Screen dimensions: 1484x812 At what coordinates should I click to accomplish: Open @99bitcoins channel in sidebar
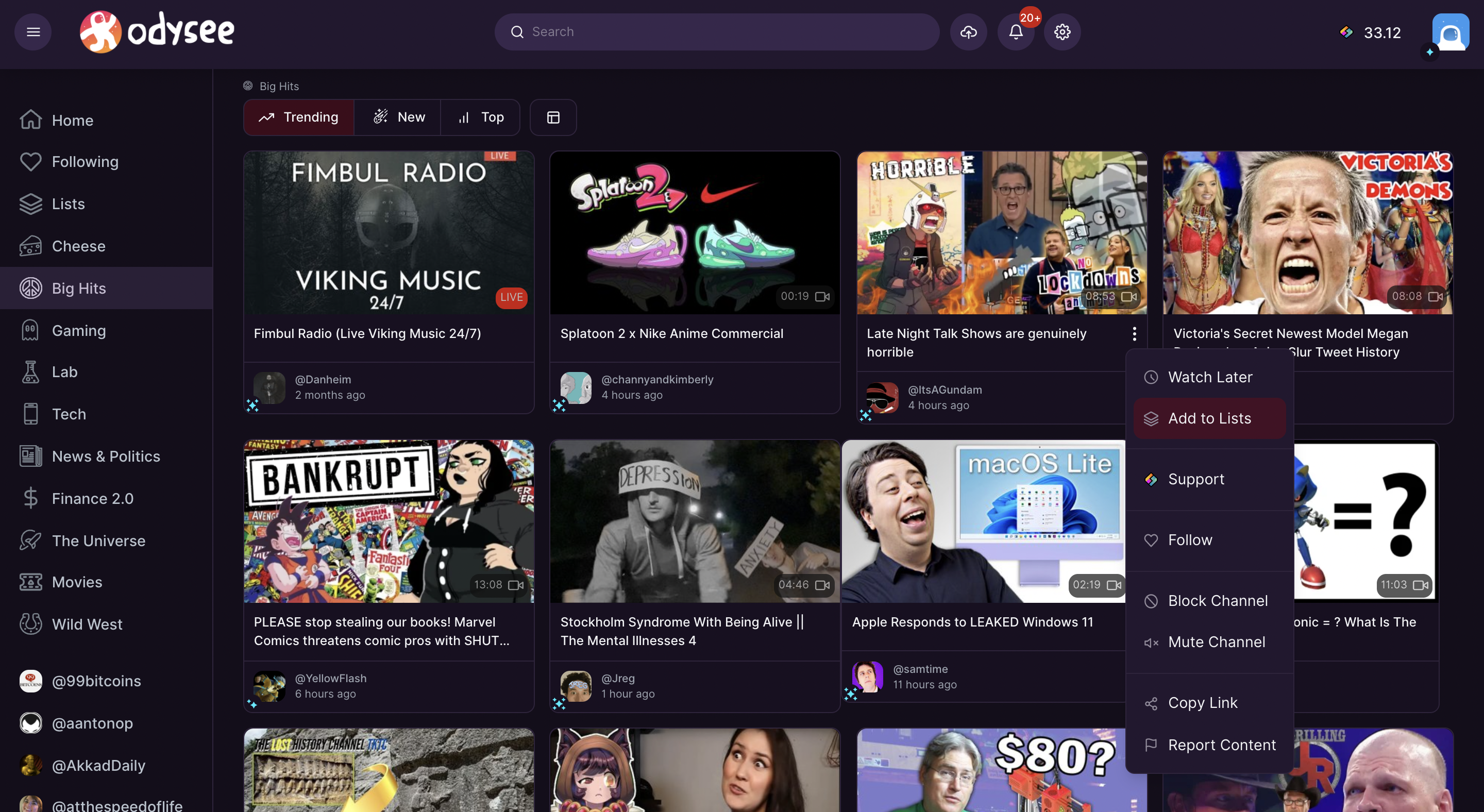[107, 681]
